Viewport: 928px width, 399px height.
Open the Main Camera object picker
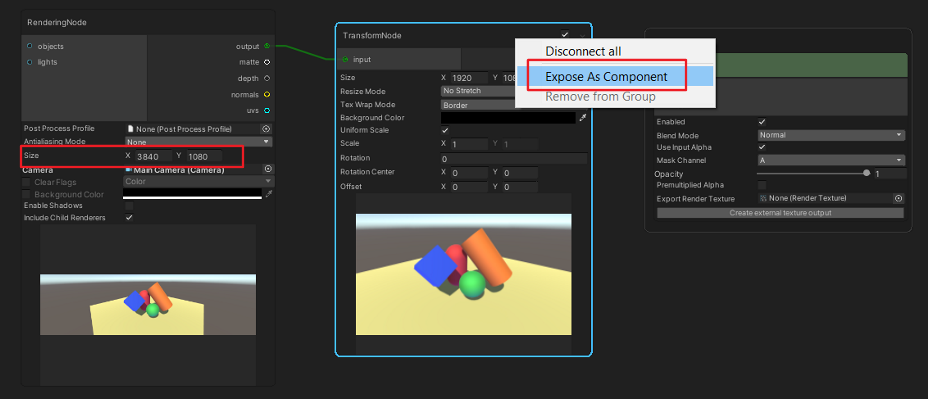(x=268, y=169)
